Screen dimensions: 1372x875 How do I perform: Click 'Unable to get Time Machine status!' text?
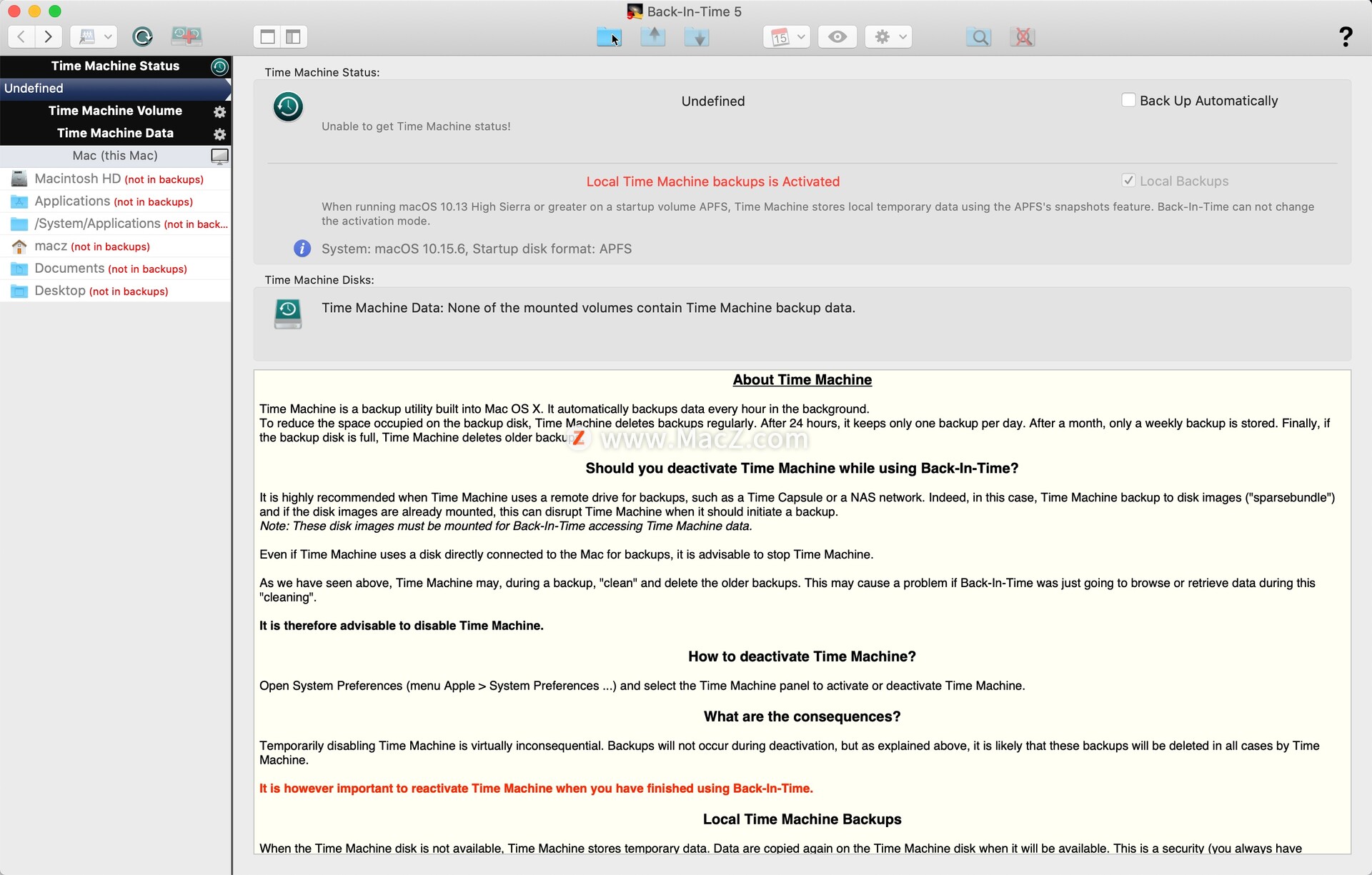pos(416,126)
